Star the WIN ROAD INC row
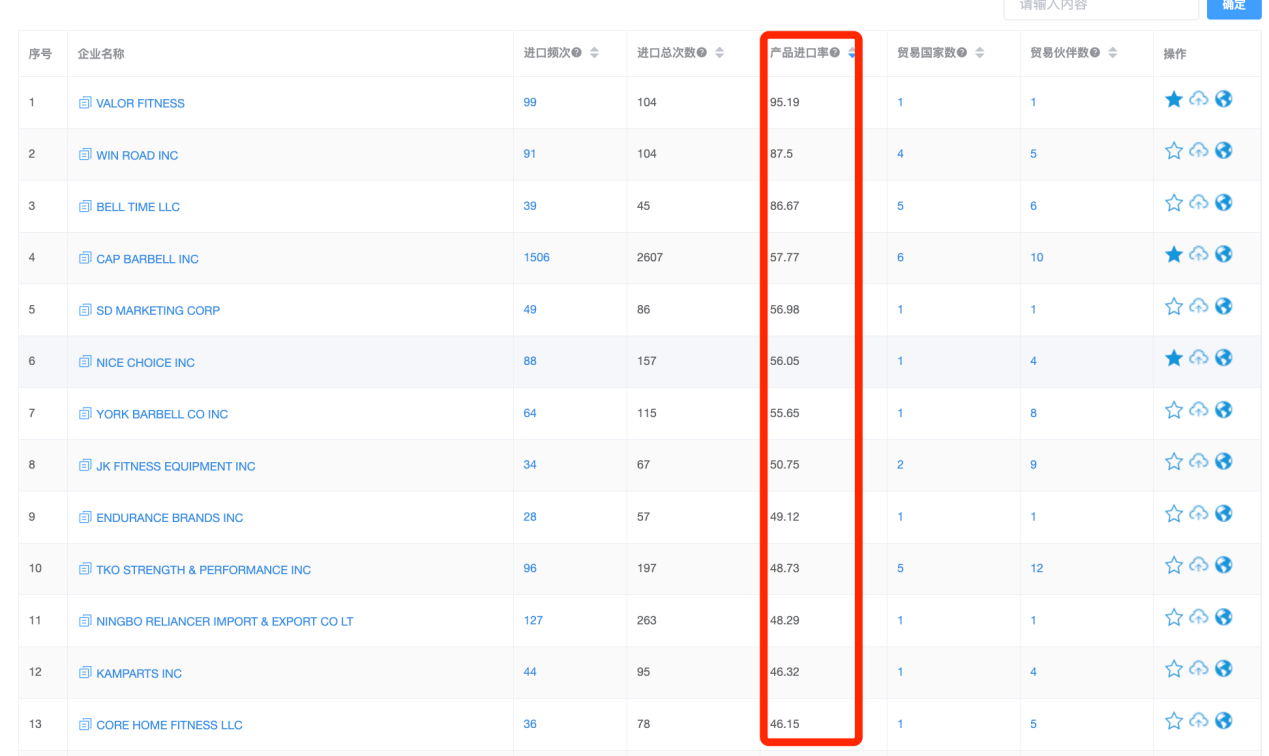The width and height of the screenshot is (1269, 756). click(1174, 151)
